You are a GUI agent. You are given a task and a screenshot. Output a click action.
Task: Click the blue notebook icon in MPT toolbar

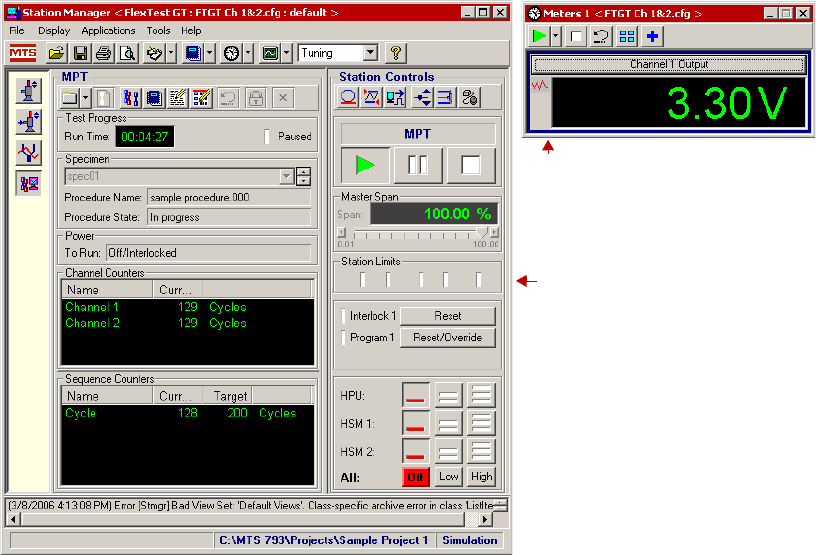click(x=155, y=98)
